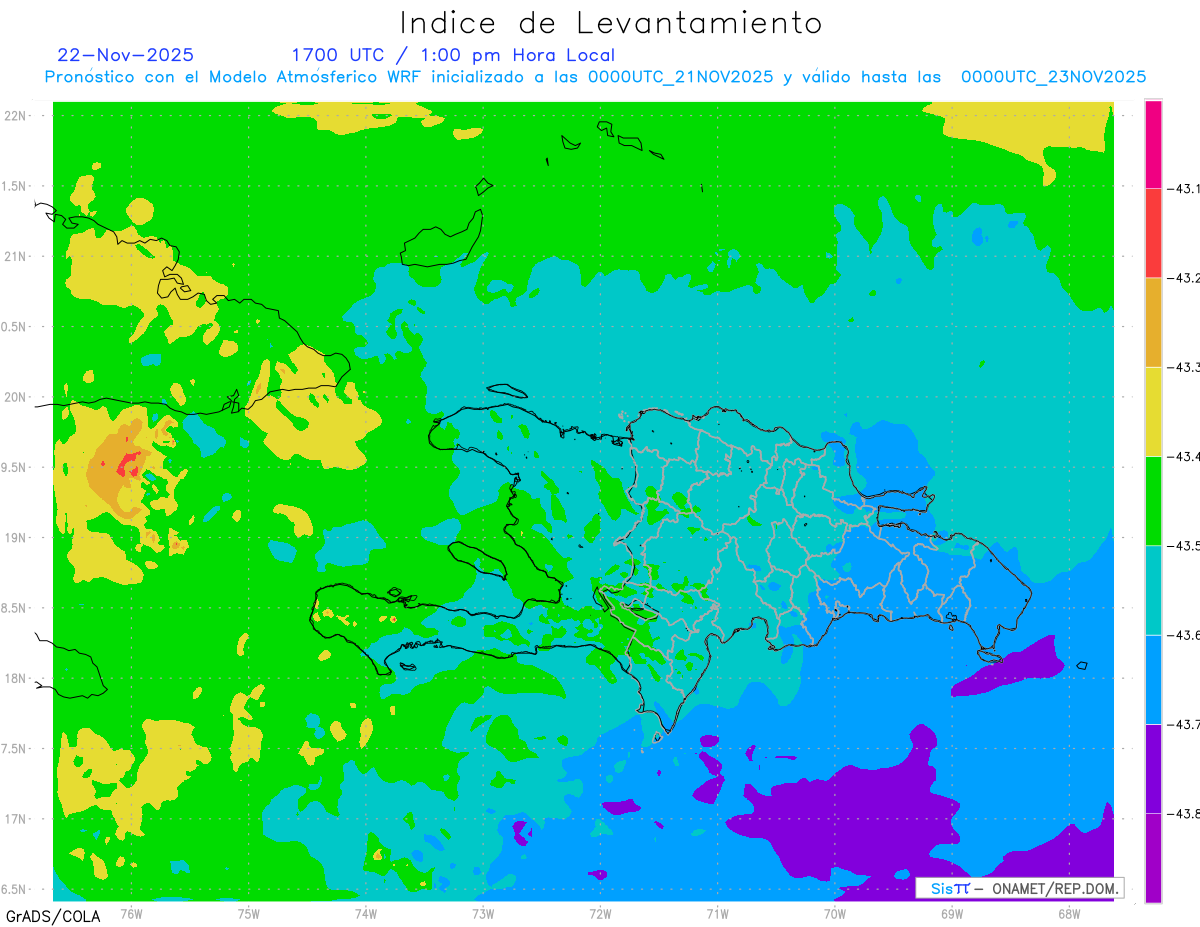Click the "17N" latitude label
Screen dimensions: 1200x927
click(x=17, y=819)
